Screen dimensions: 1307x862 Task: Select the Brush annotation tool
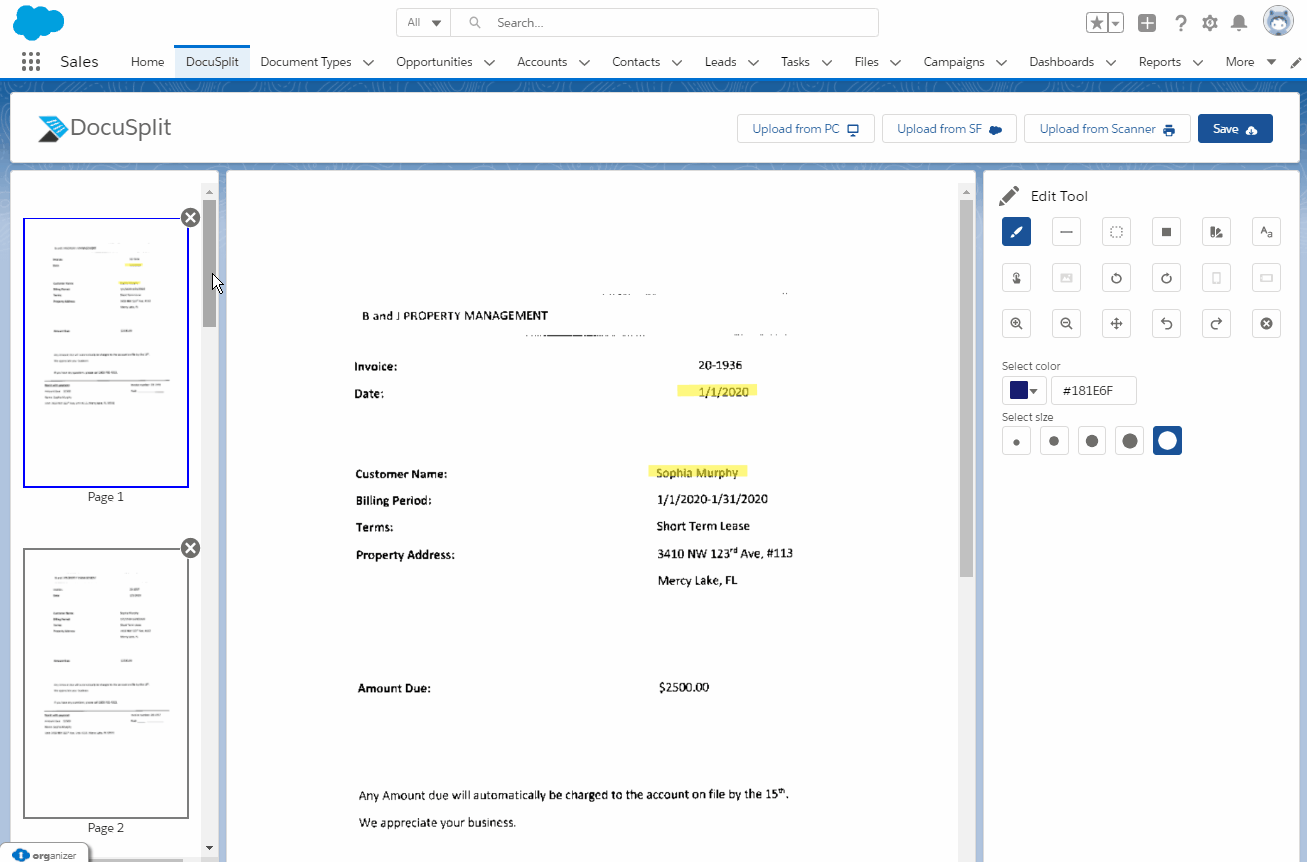[x=1016, y=231]
